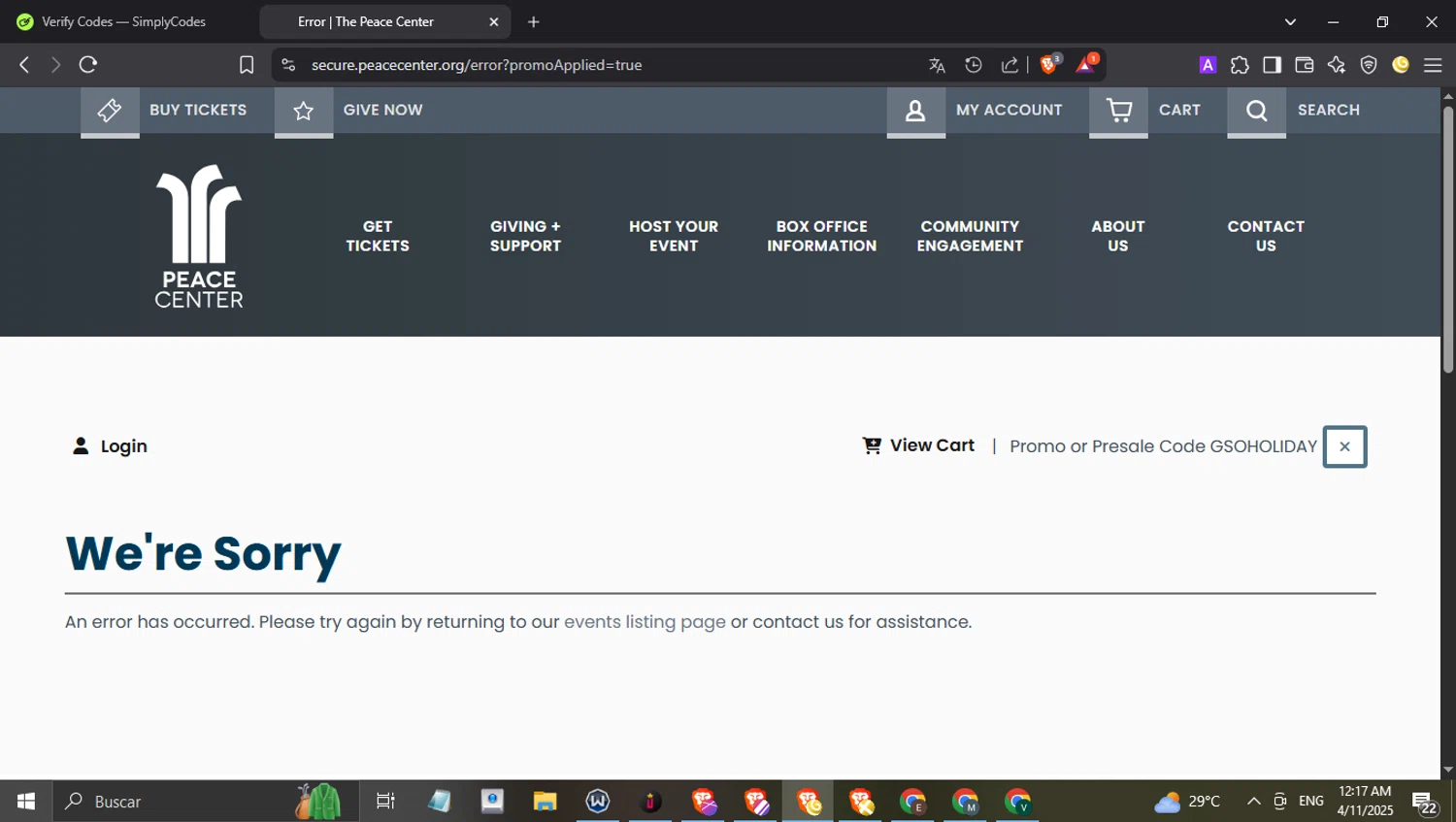The width and height of the screenshot is (1456, 822).
Task: Open the Get Tickets menu
Action: pyautogui.click(x=378, y=236)
